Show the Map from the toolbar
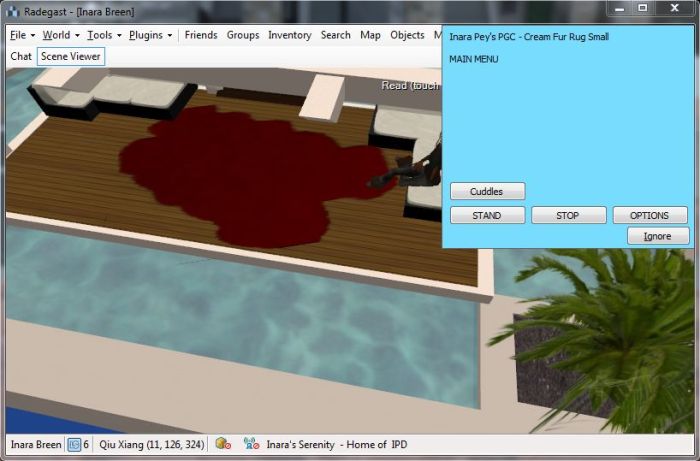The image size is (700, 461). click(371, 35)
